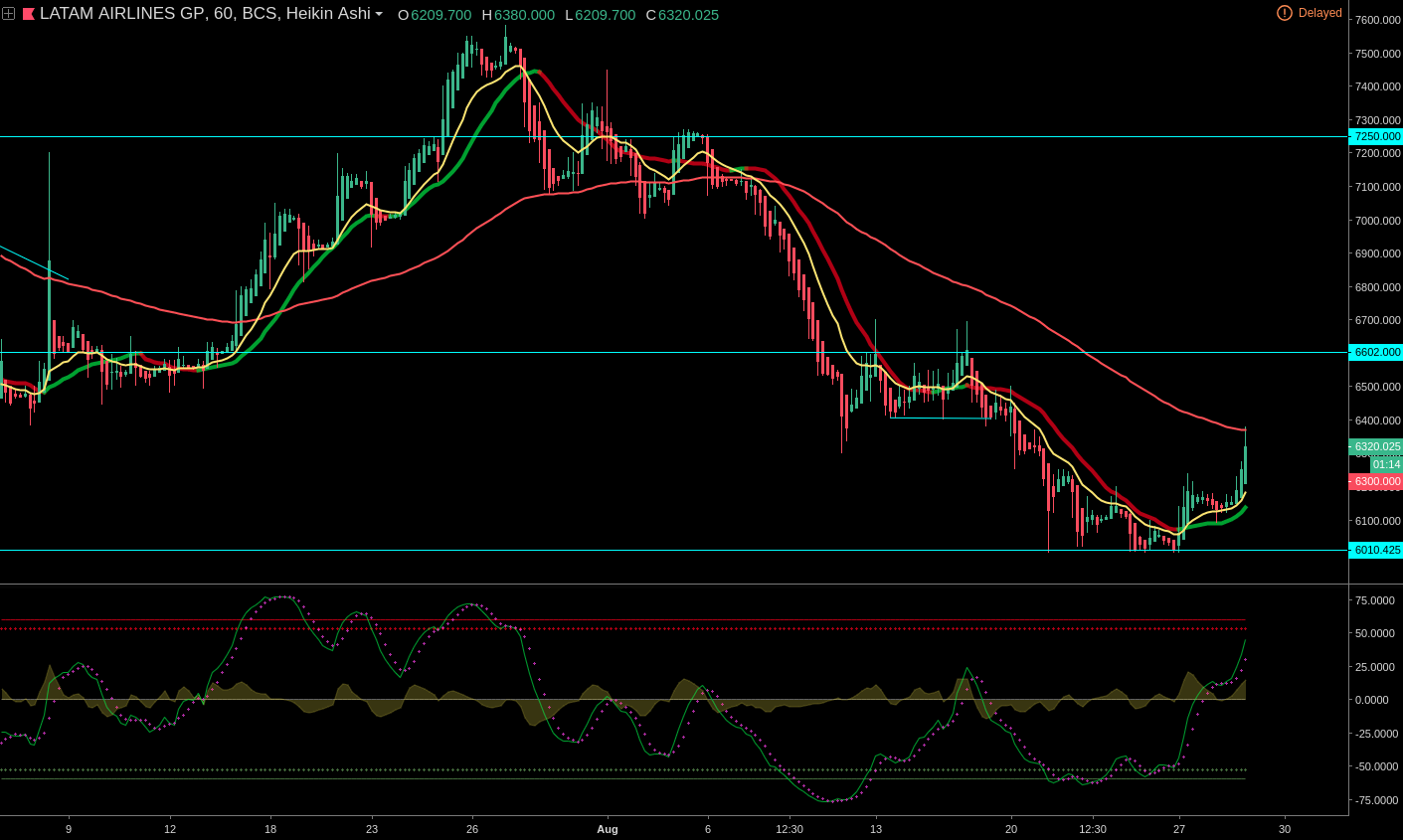This screenshot has width=1403, height=840.
Task: Click the LATAM AIRLINES GP symbol title
Action: [x=122, y=14]
